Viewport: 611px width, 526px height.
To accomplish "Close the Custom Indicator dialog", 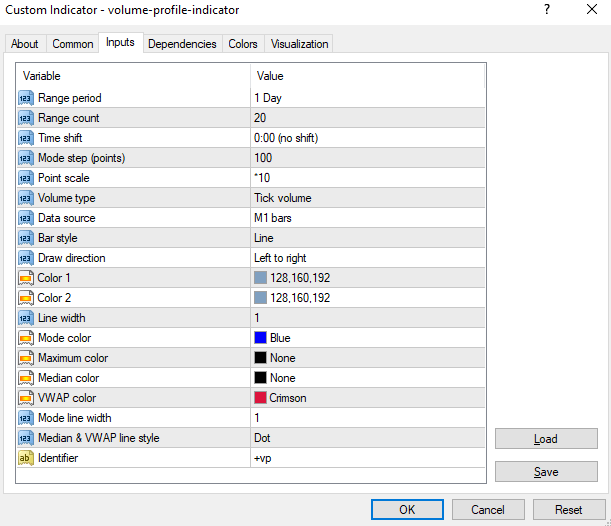I will pos(592,9).
